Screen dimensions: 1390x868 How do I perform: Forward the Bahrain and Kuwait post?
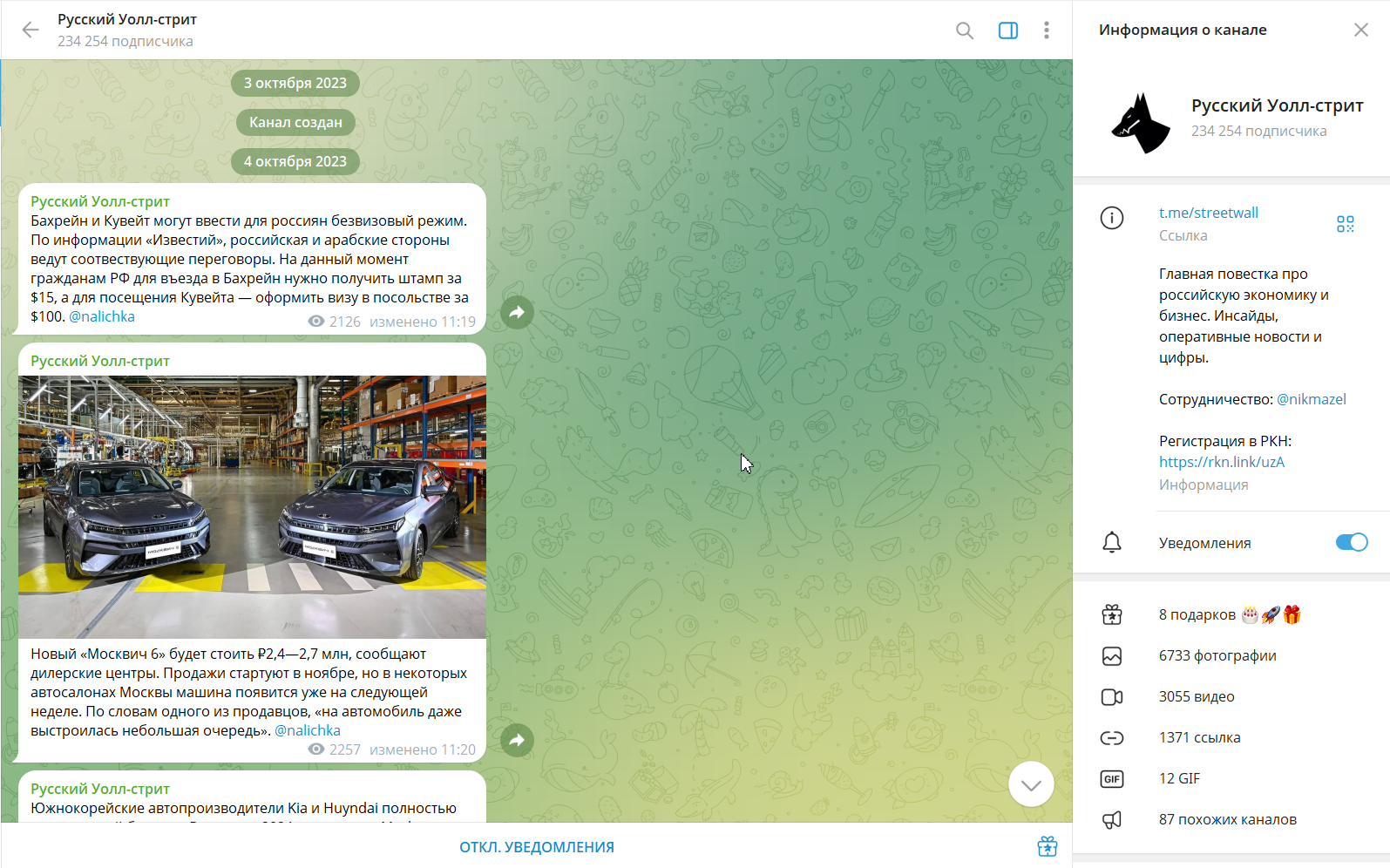click(517, 312)
